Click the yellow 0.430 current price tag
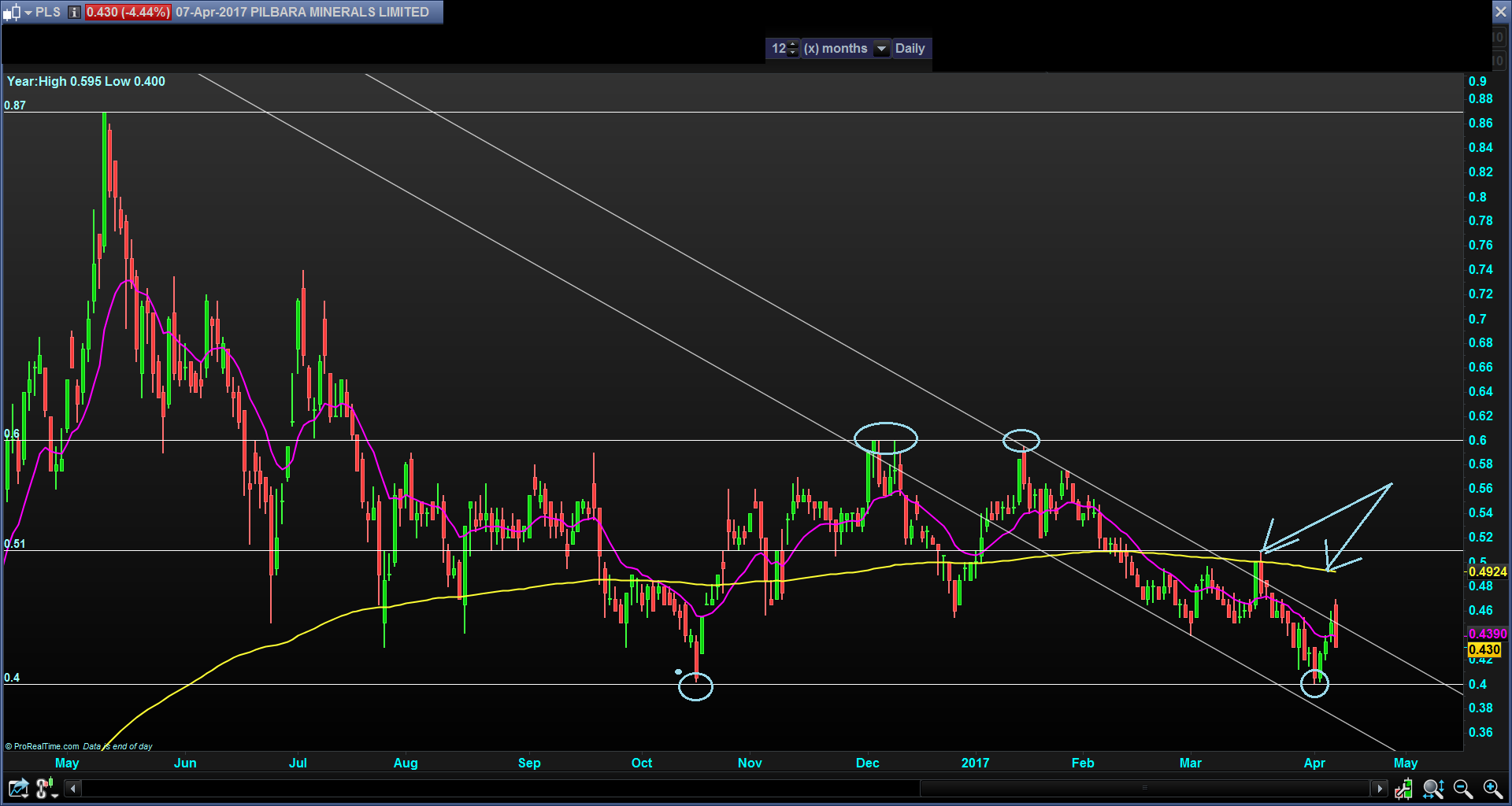 (x=1484, y=649)
